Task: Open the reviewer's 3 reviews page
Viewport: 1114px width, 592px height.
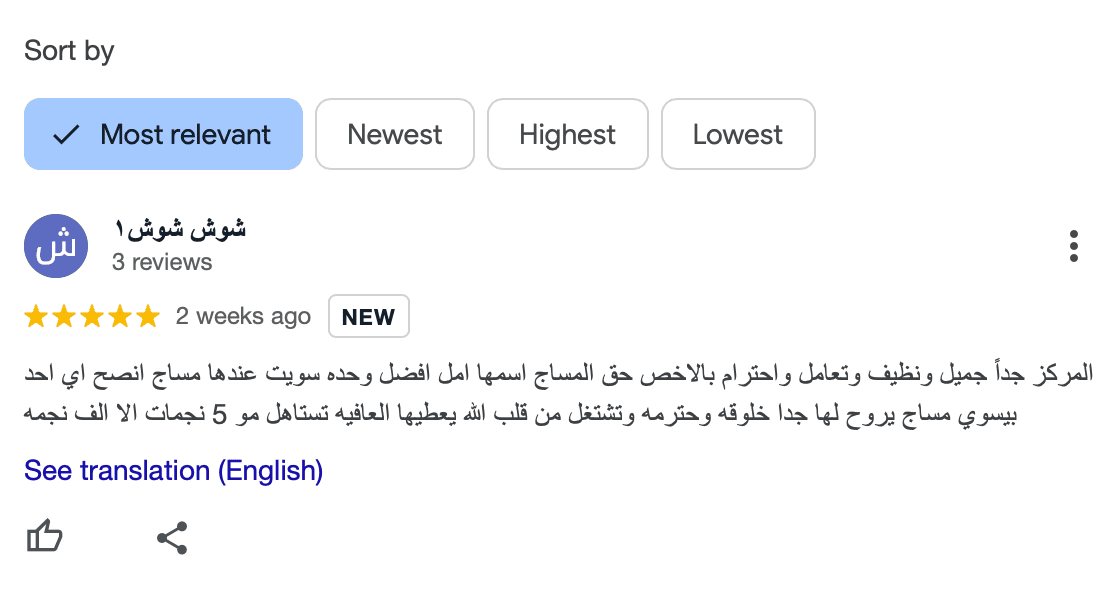Action: (164, 262)
